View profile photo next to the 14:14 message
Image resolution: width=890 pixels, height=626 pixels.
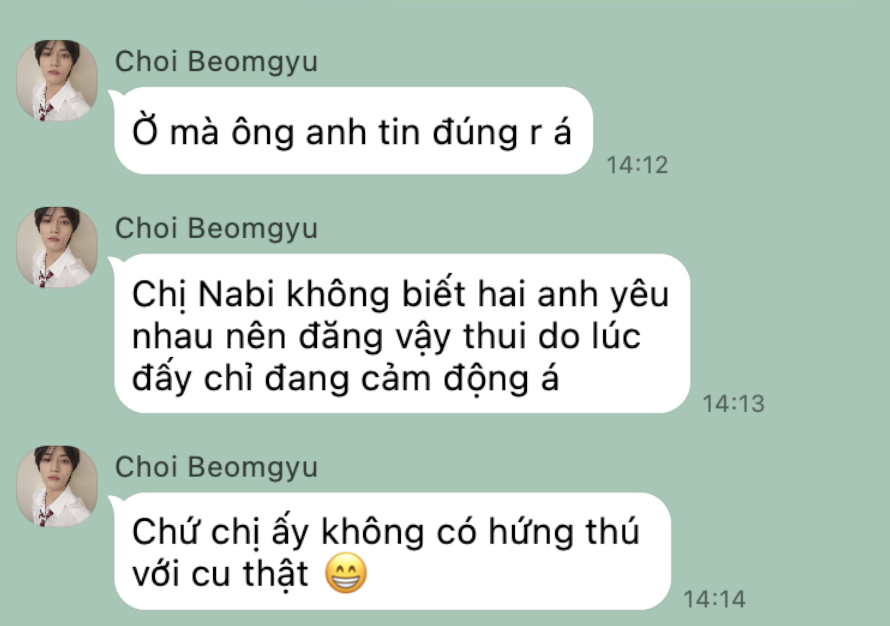[57, 486]
